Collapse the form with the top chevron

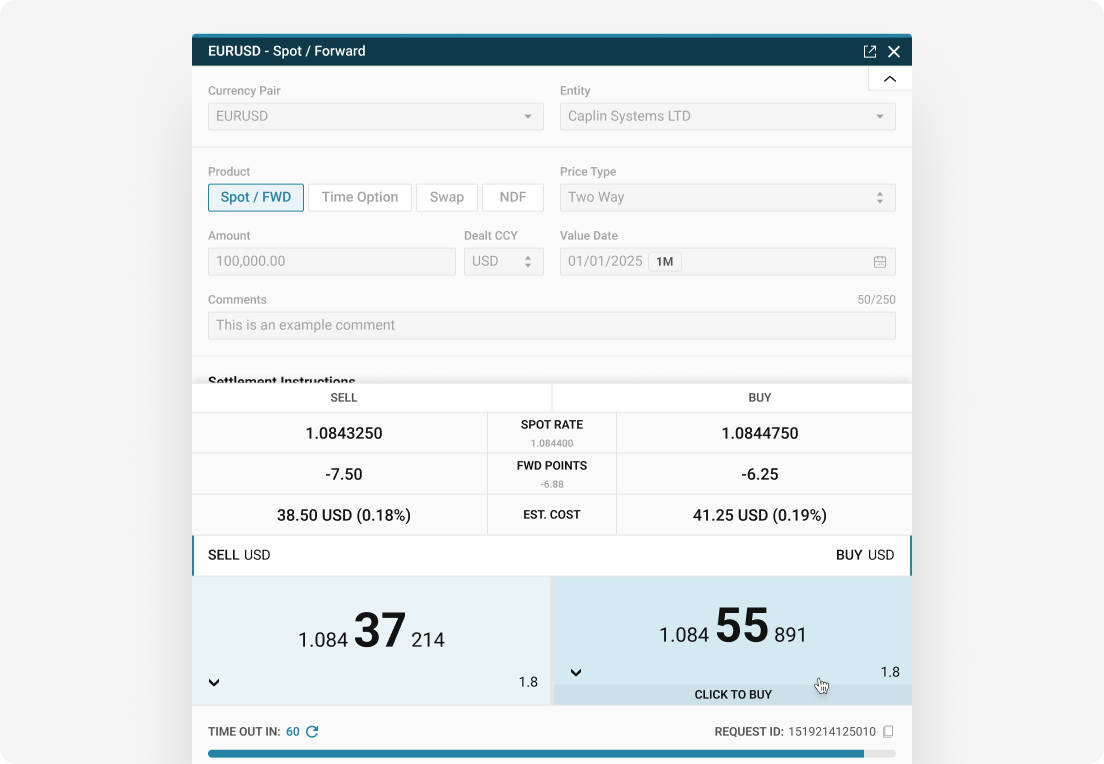coord(890,79)
